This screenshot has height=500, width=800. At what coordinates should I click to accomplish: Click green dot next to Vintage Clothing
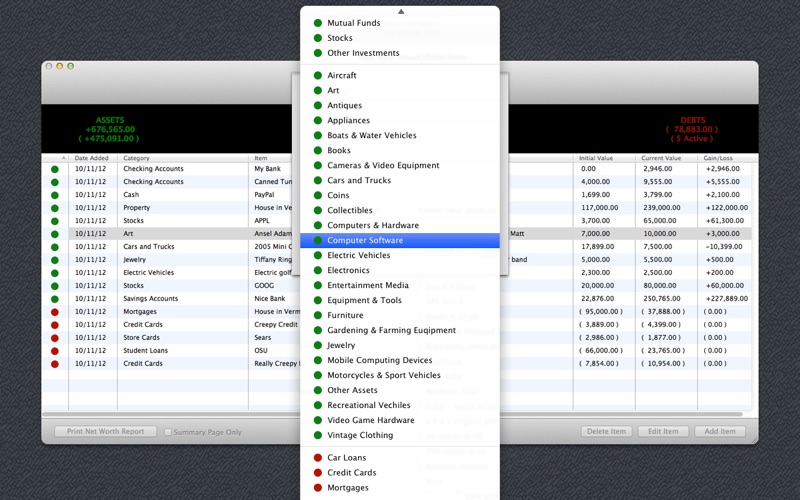click(318, 435)
